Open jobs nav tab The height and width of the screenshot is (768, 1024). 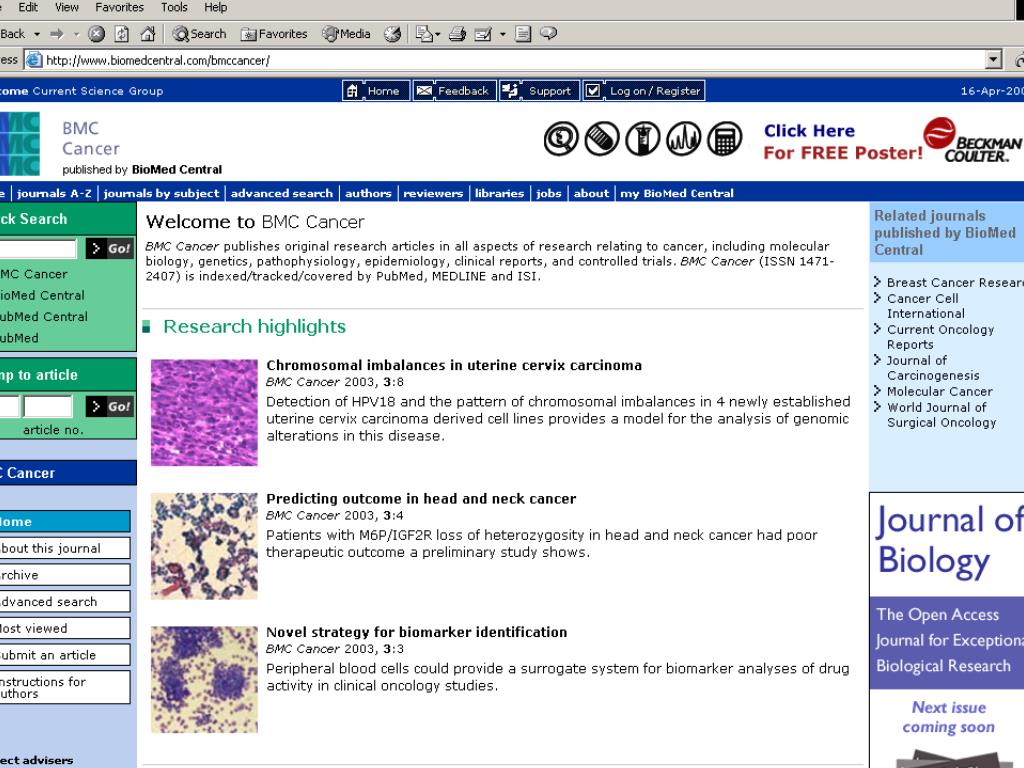click(x=549, y=193)
